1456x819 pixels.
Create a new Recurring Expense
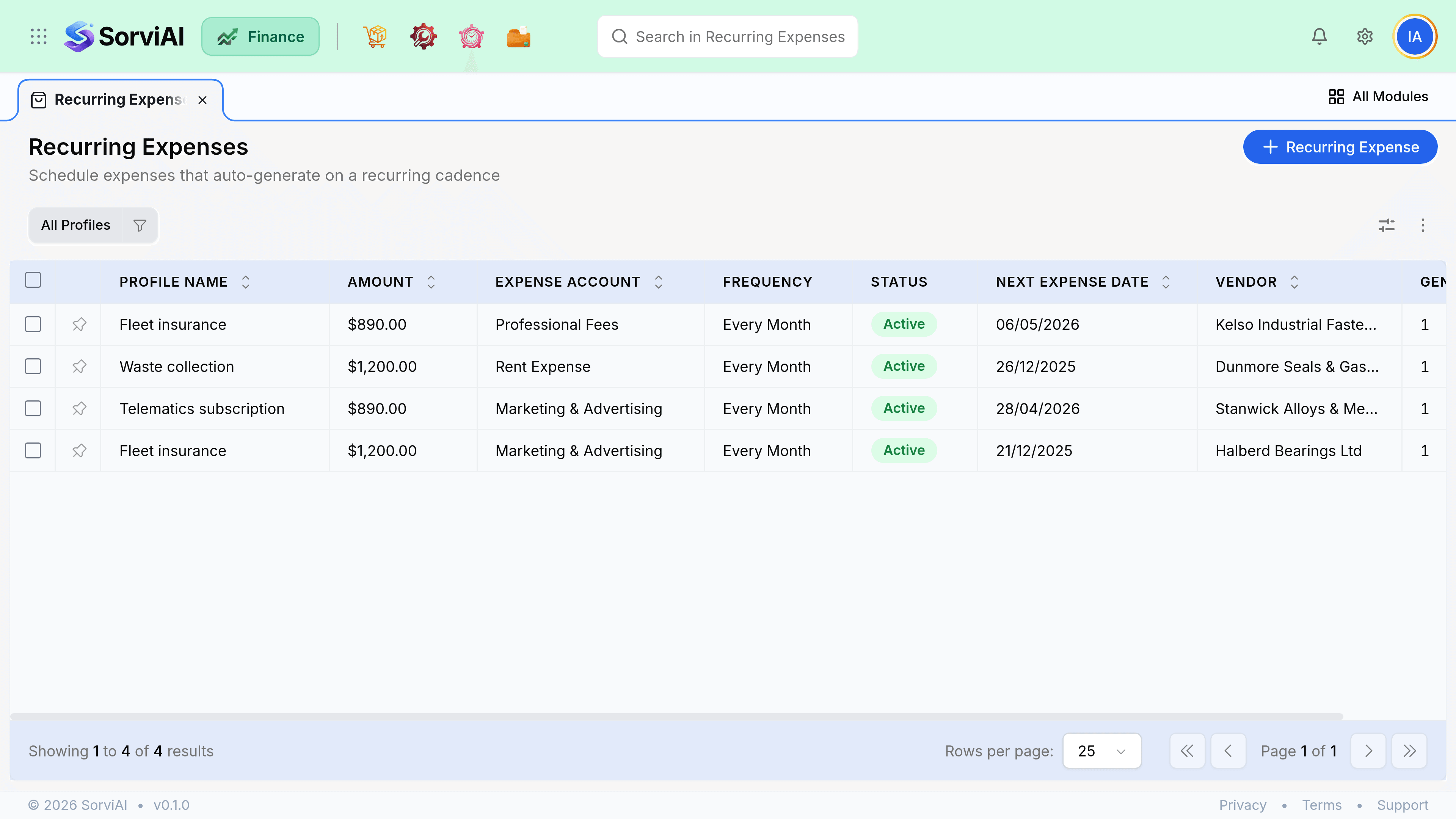click(1340, 147)
